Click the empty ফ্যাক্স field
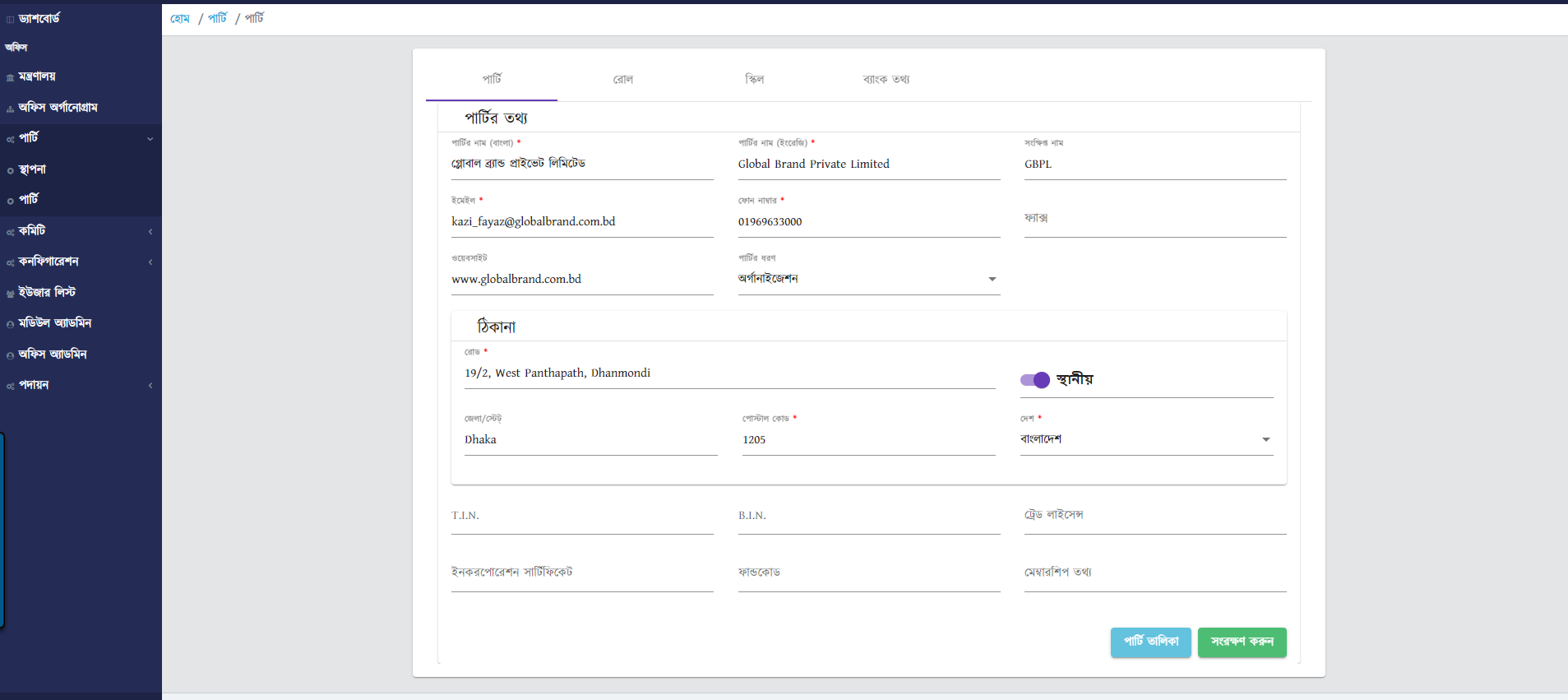1568x700 pixels. pos(1155,219)
